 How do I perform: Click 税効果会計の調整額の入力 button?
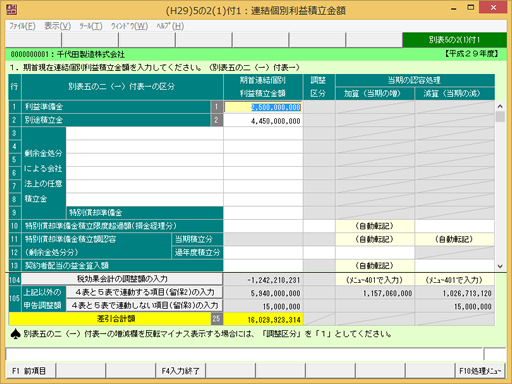pos(122,279)
